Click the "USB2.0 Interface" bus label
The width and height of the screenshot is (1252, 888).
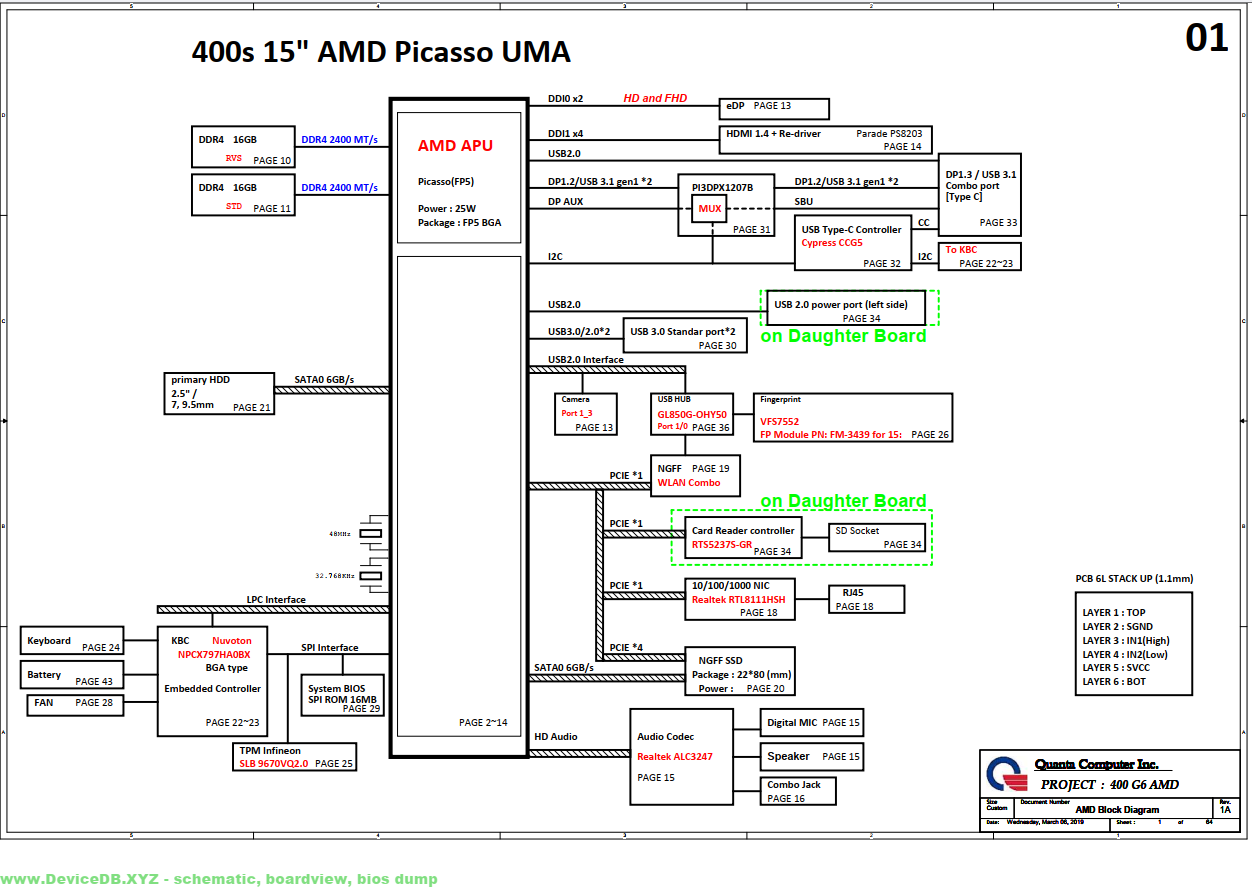click(x=586, y=360)
